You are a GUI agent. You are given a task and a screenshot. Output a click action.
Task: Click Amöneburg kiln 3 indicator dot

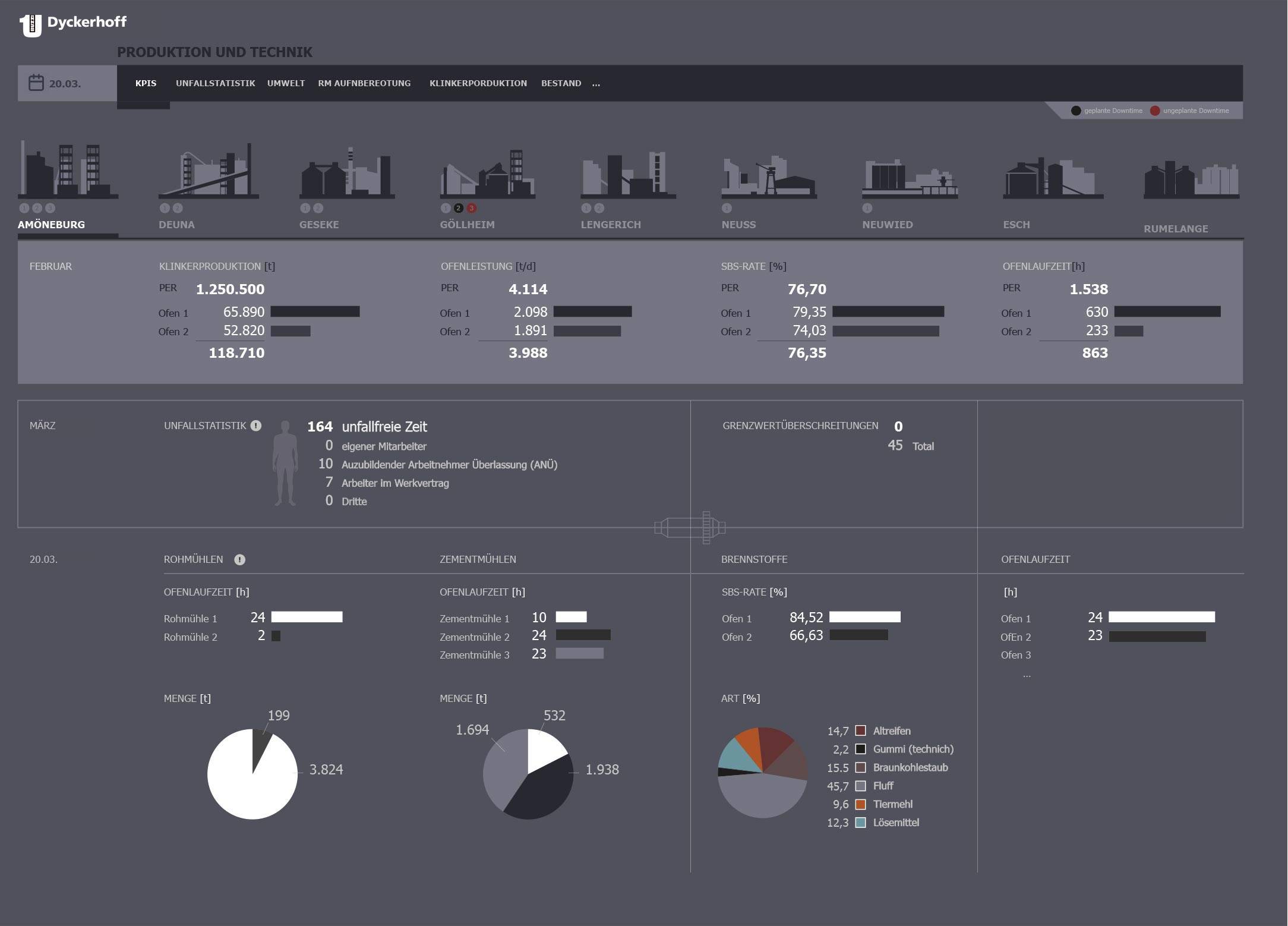pyautogui.click(x=50, y=208)
